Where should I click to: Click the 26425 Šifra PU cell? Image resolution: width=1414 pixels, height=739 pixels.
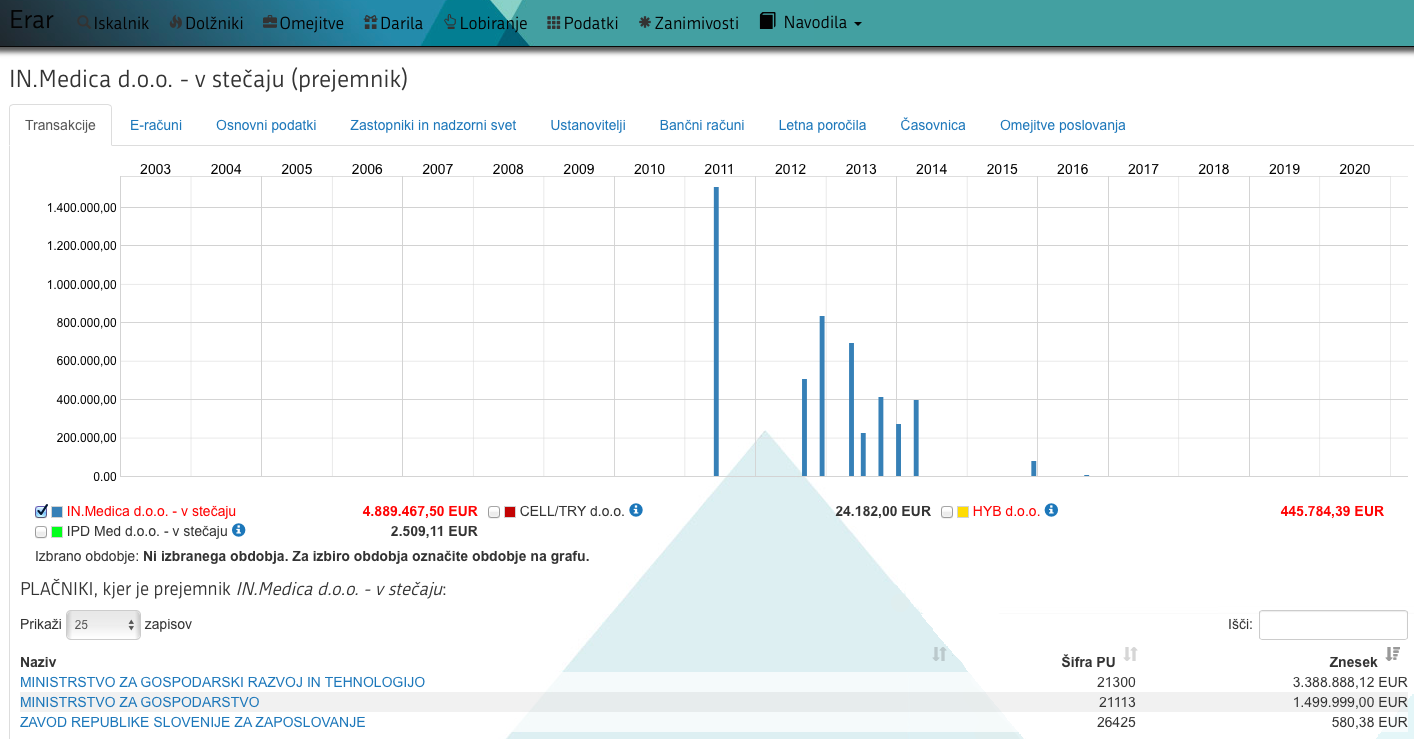[1117, 722]
